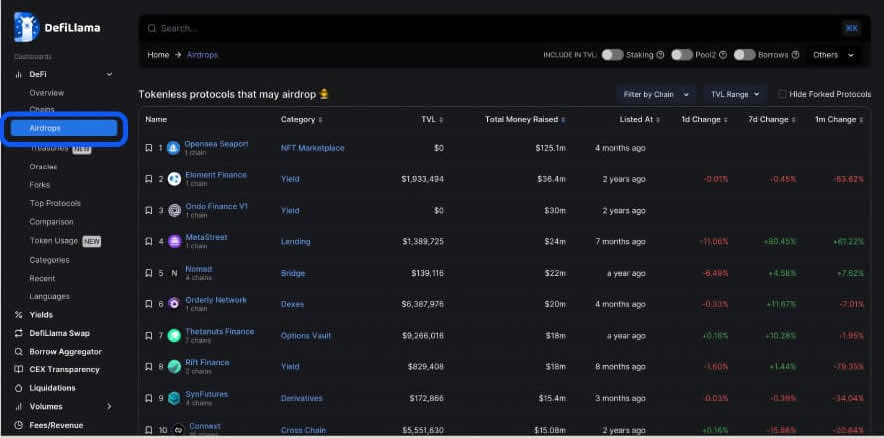The width and height of the screenshot is (884, 438).
Task: Click the Thetanuts Finance logo icon
Action: 174,335
